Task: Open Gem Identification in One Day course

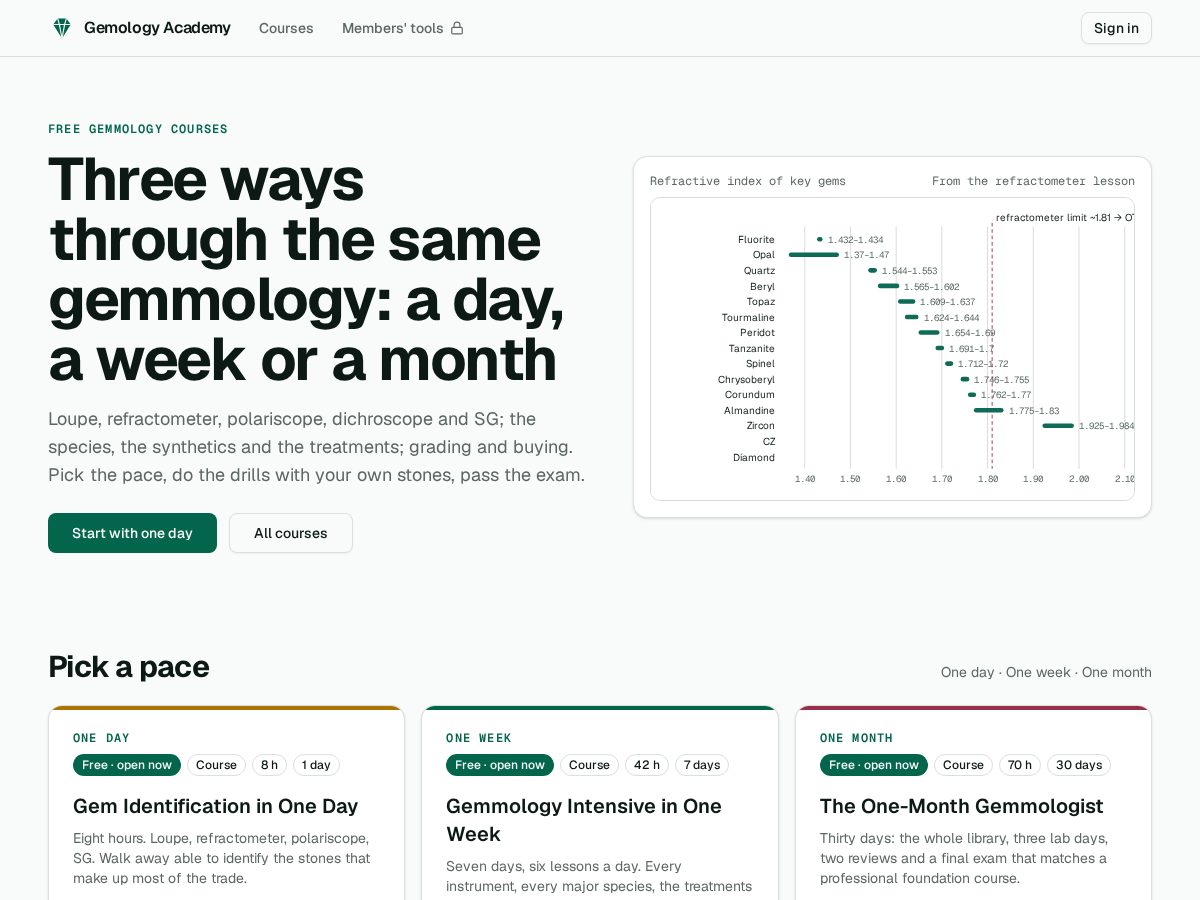Action: pyautogui.click(x=215, y=806)
